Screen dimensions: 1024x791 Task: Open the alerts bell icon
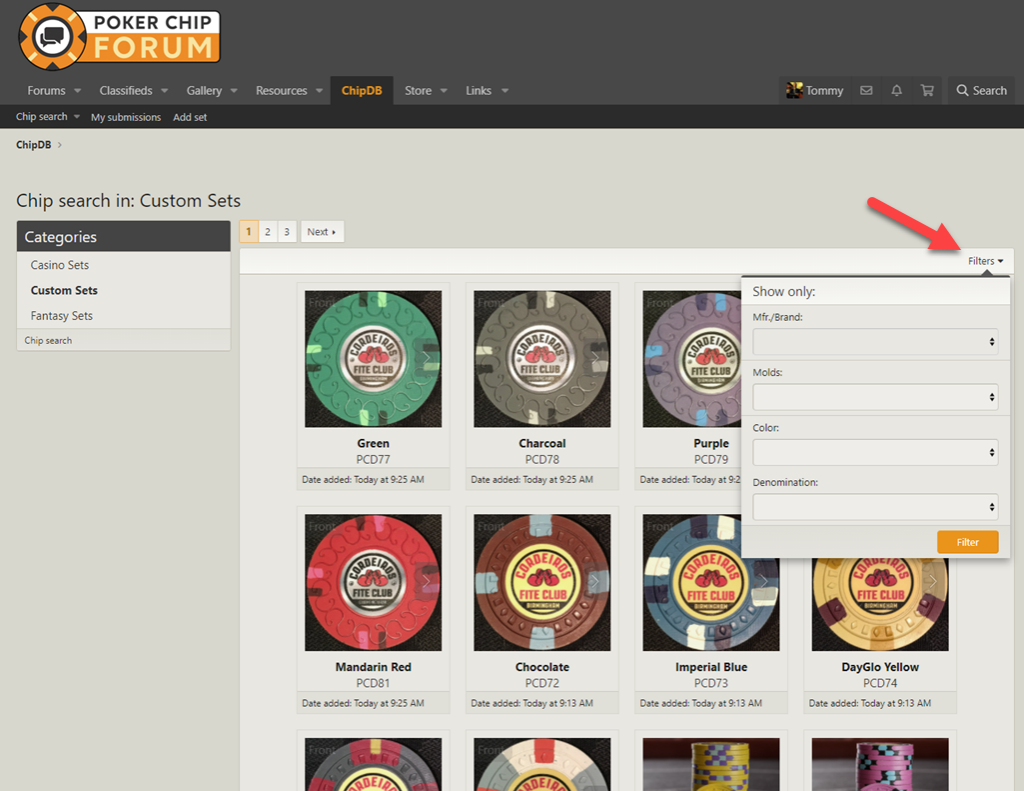[897, 90]
